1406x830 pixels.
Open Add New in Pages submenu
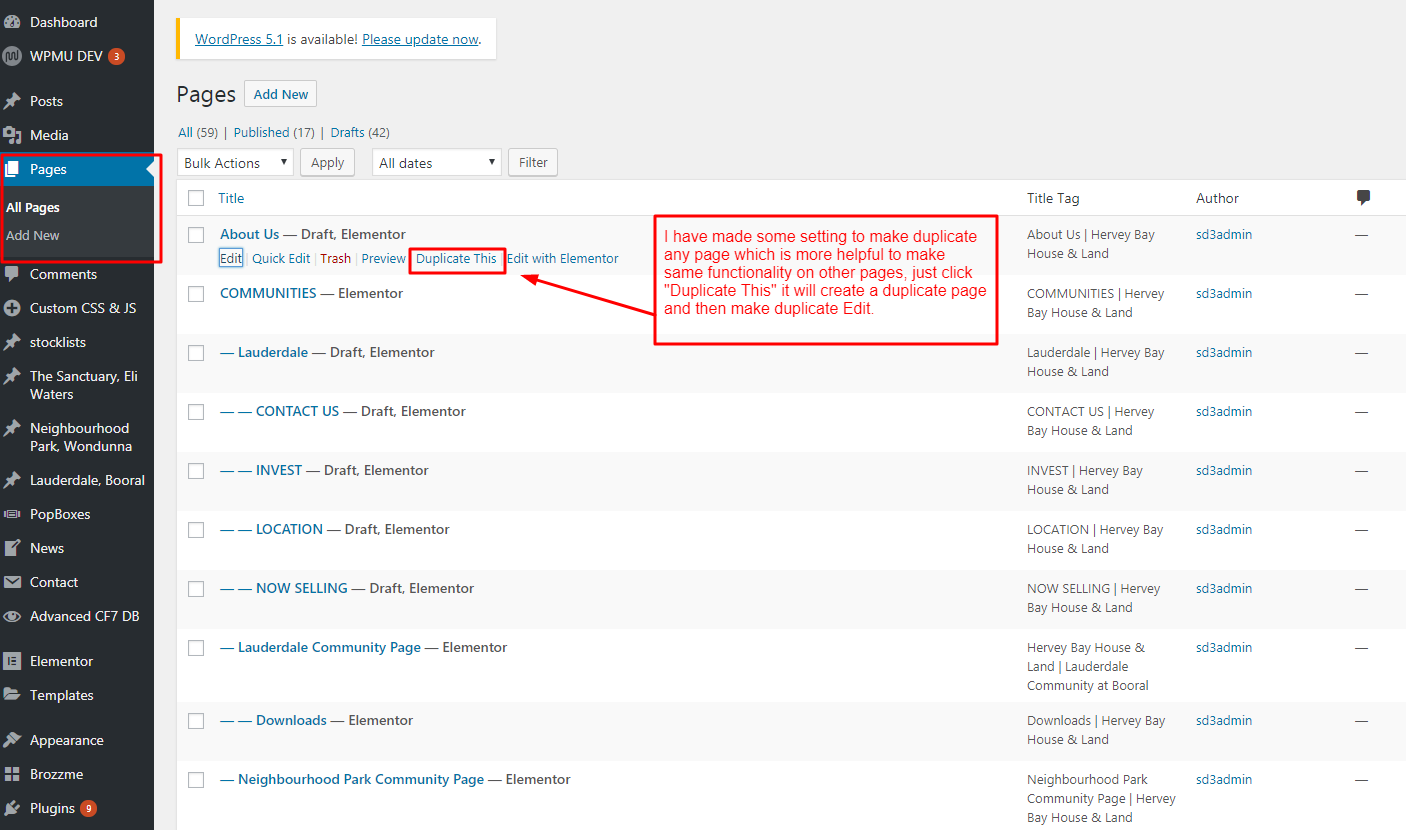pyautogui.click(x=33, y=235)
